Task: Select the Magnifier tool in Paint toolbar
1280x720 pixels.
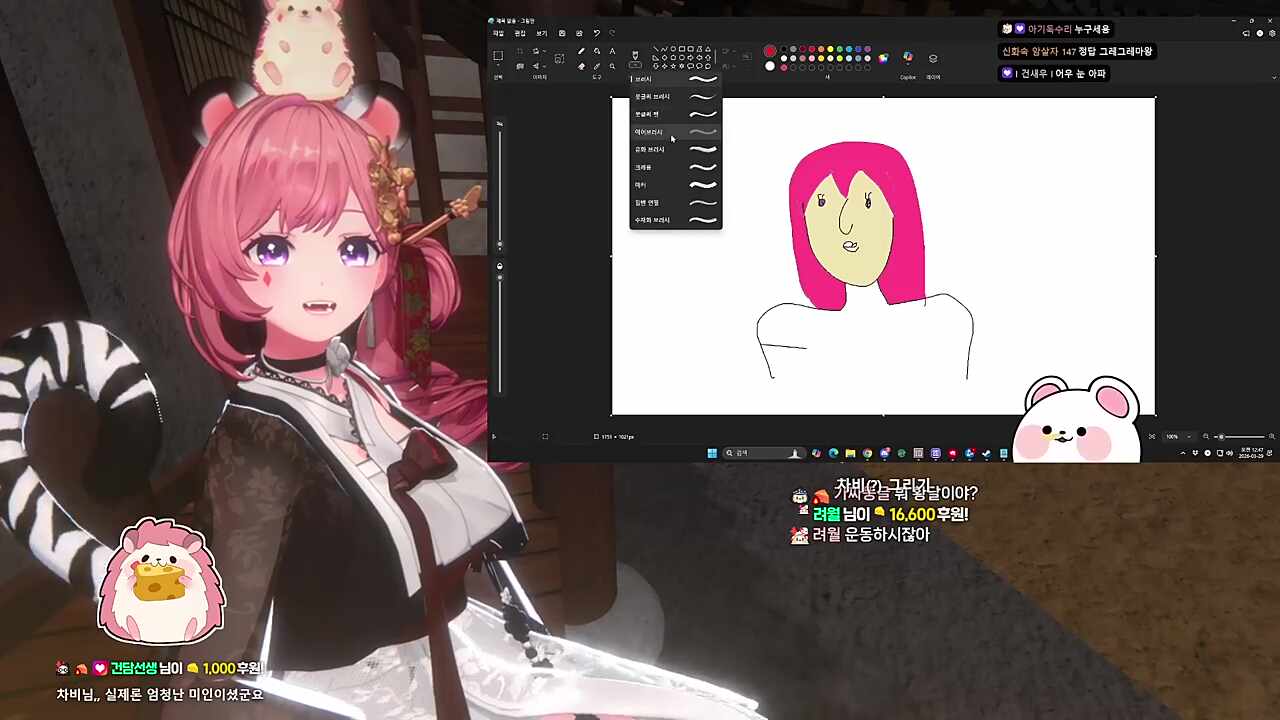Action: point(612,66)
